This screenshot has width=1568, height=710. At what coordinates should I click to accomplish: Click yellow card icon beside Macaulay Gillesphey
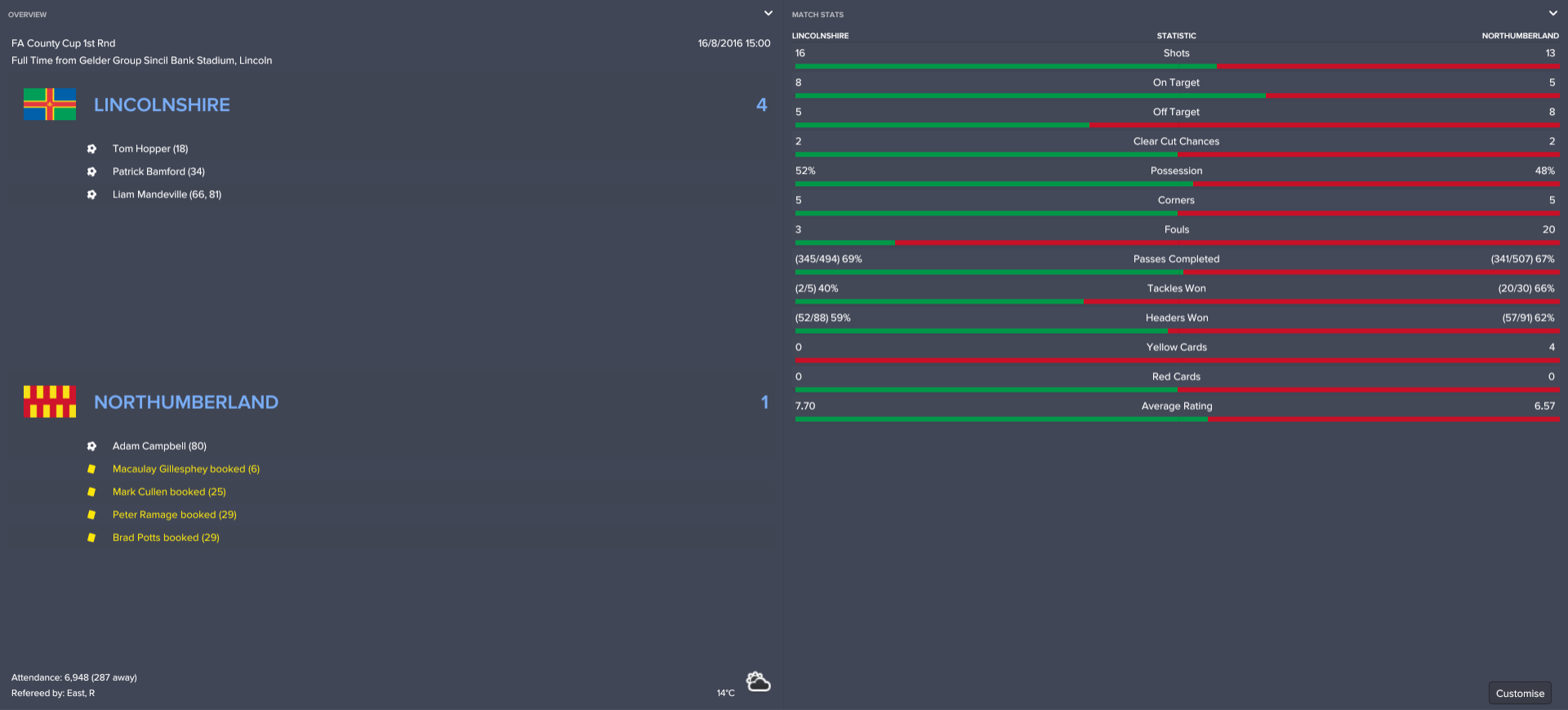(x=91, y=469)
